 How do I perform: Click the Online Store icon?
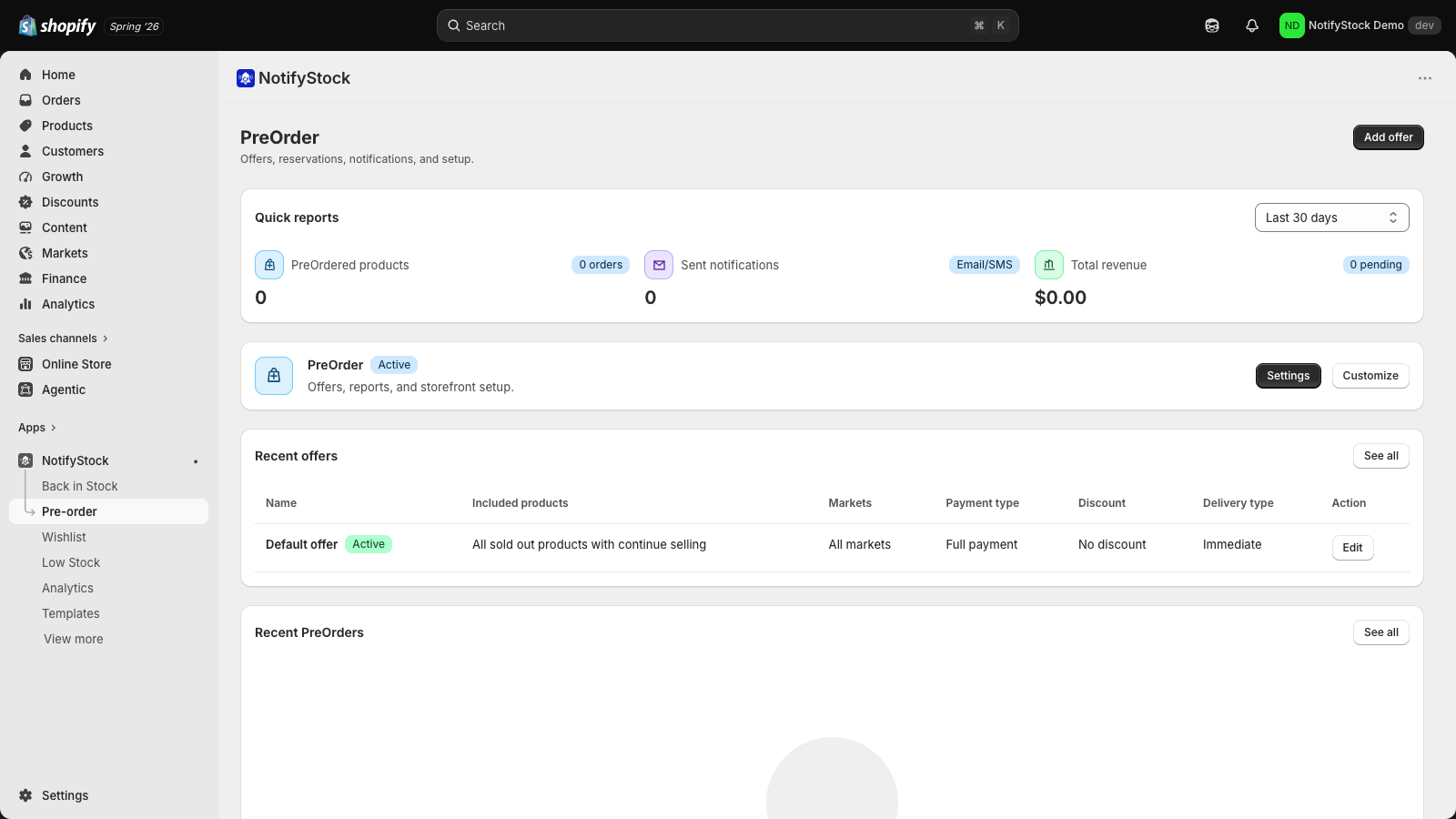pyautogui.click(x=25, y=364)
